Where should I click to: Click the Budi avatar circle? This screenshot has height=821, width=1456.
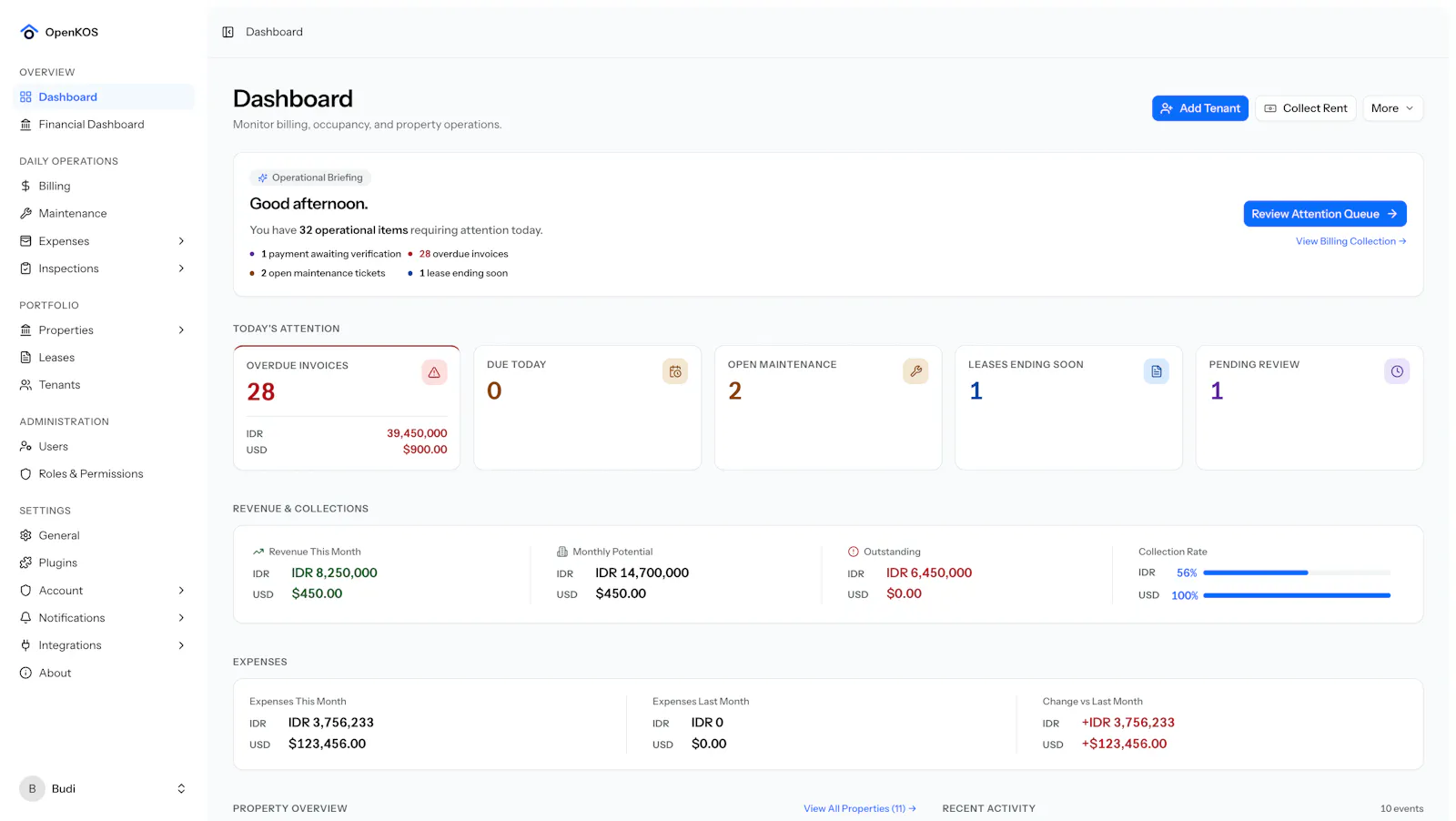tap(32, 789)
